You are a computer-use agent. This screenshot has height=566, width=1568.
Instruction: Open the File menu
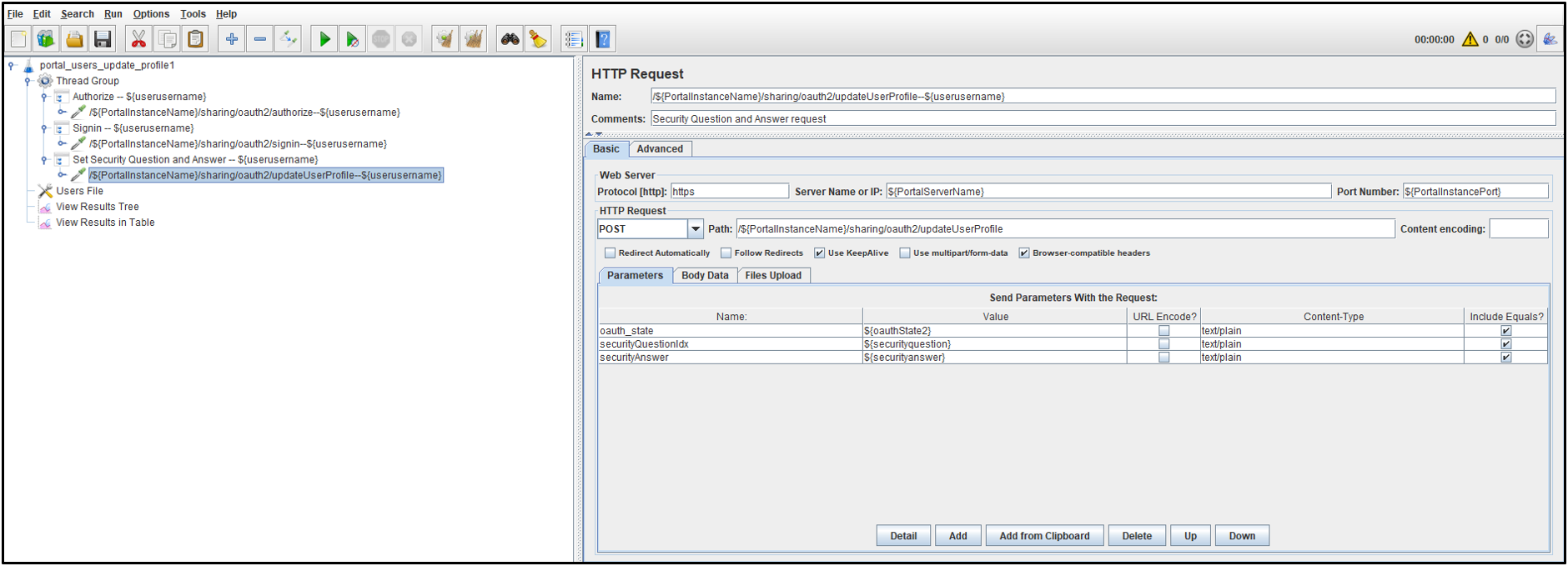pyautogui.click(x=15, y=14)
